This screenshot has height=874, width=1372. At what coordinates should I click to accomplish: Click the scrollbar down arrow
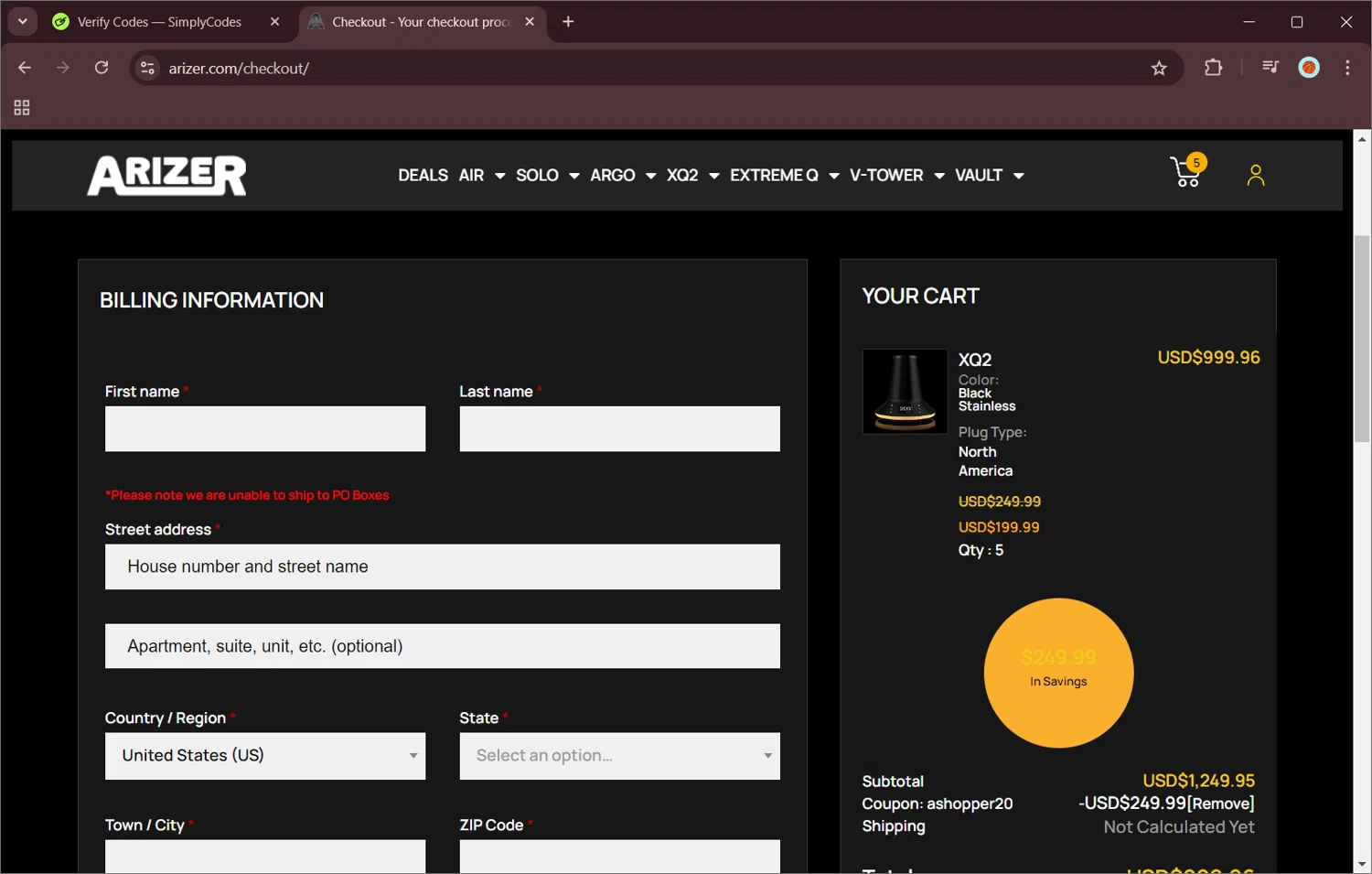tap(1362, 864)
